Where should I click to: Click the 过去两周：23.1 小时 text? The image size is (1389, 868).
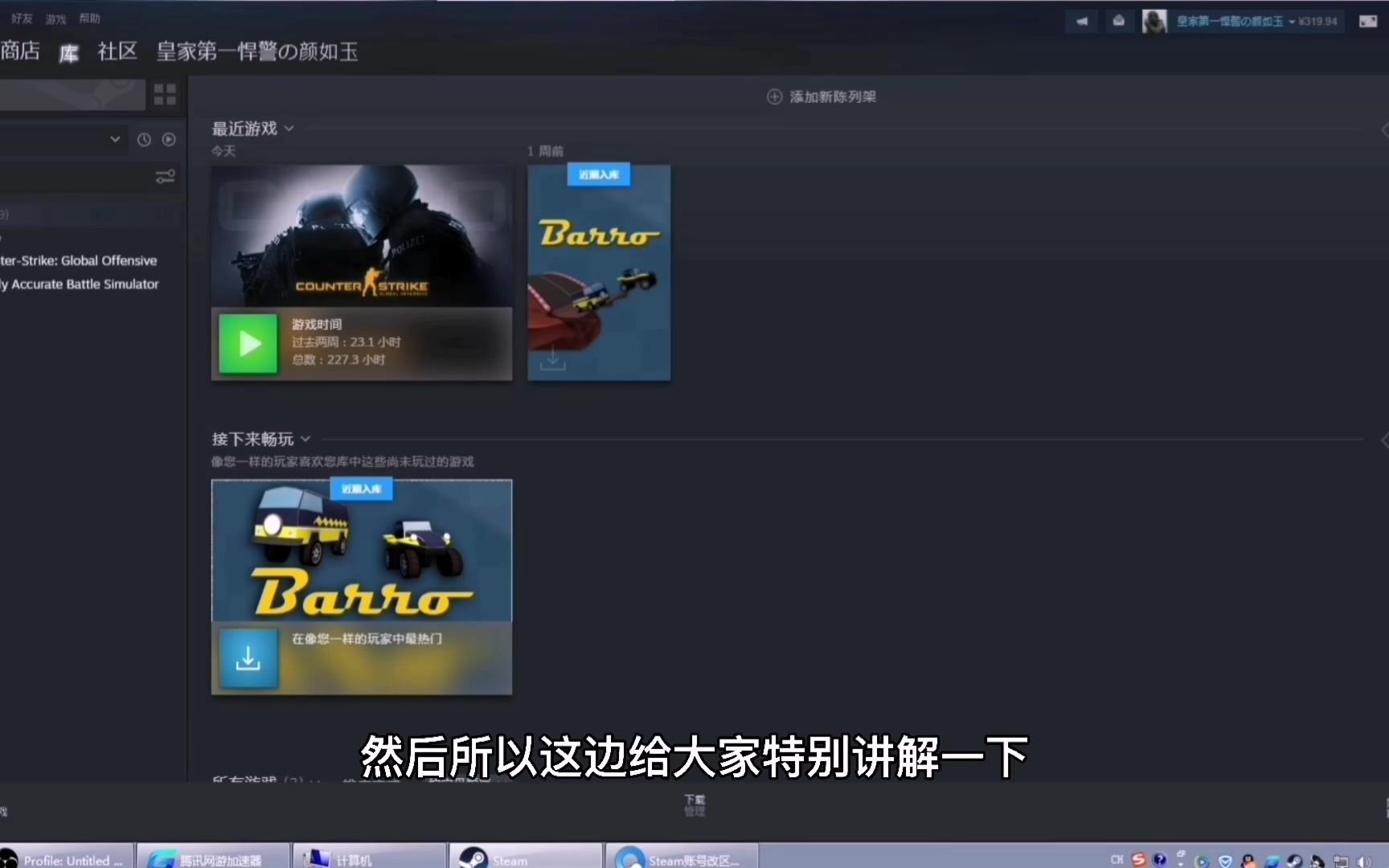[346, 342]
